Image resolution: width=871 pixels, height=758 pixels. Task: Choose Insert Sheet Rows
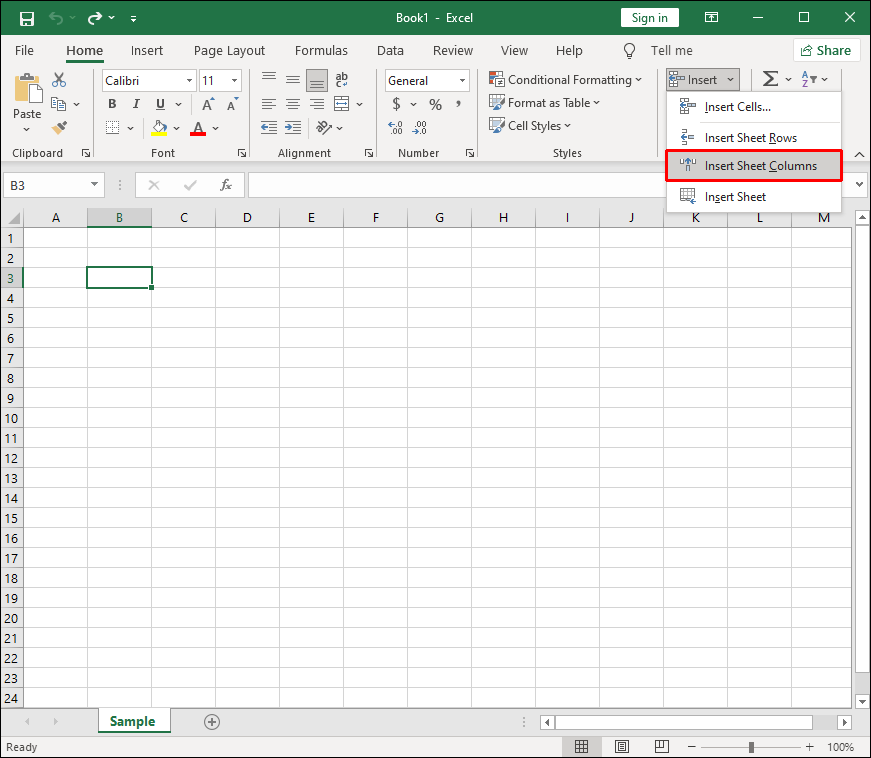754,137
